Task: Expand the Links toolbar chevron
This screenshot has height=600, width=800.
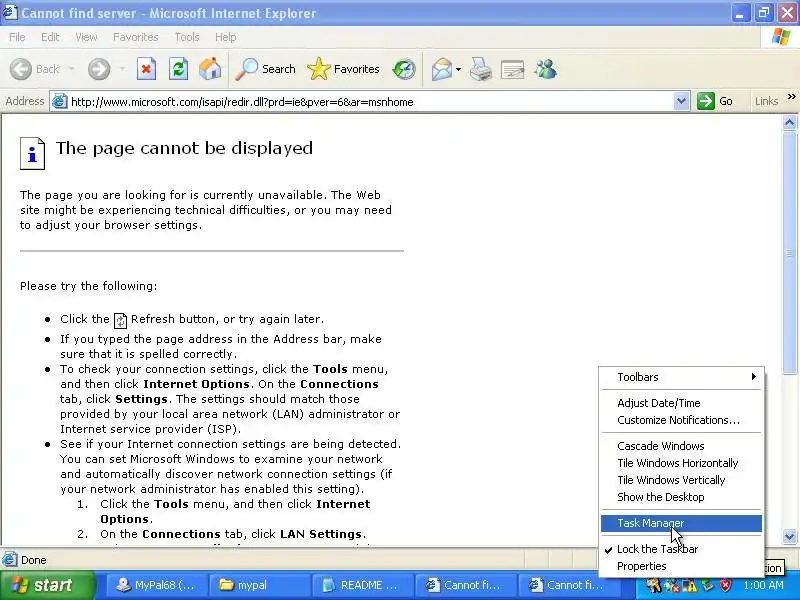Action: (x=792, y=97)
